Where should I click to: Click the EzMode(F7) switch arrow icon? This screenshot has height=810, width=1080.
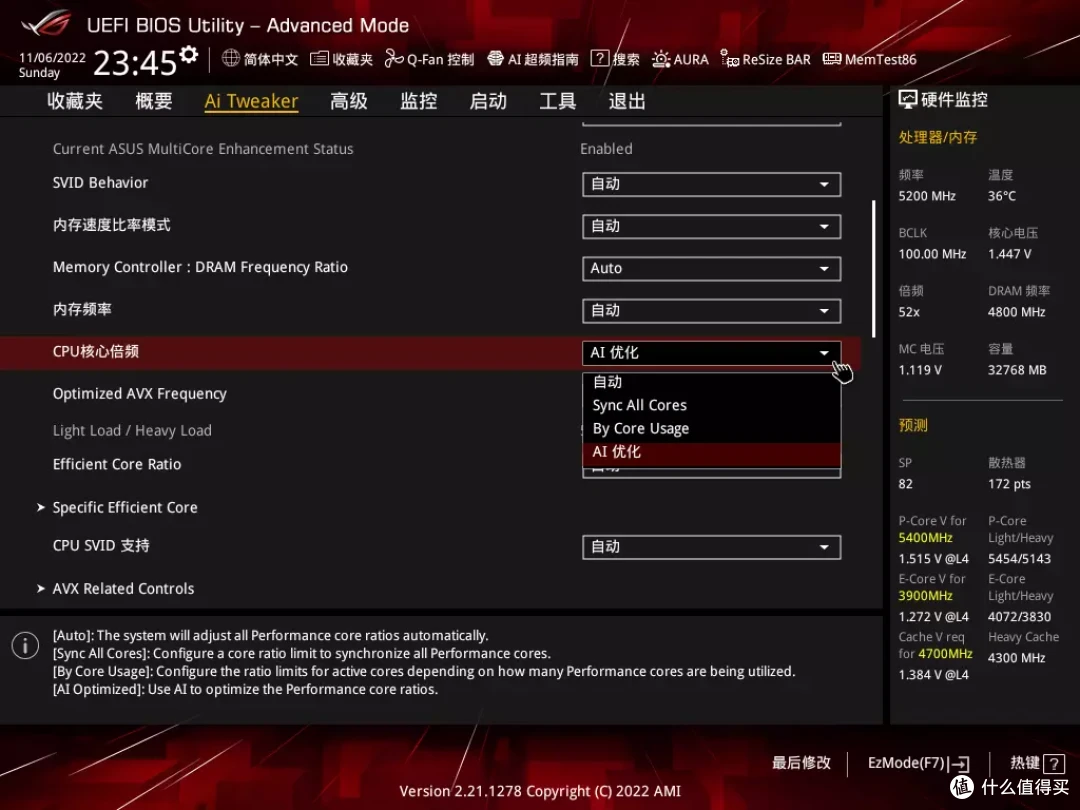[x=959, y=764]
